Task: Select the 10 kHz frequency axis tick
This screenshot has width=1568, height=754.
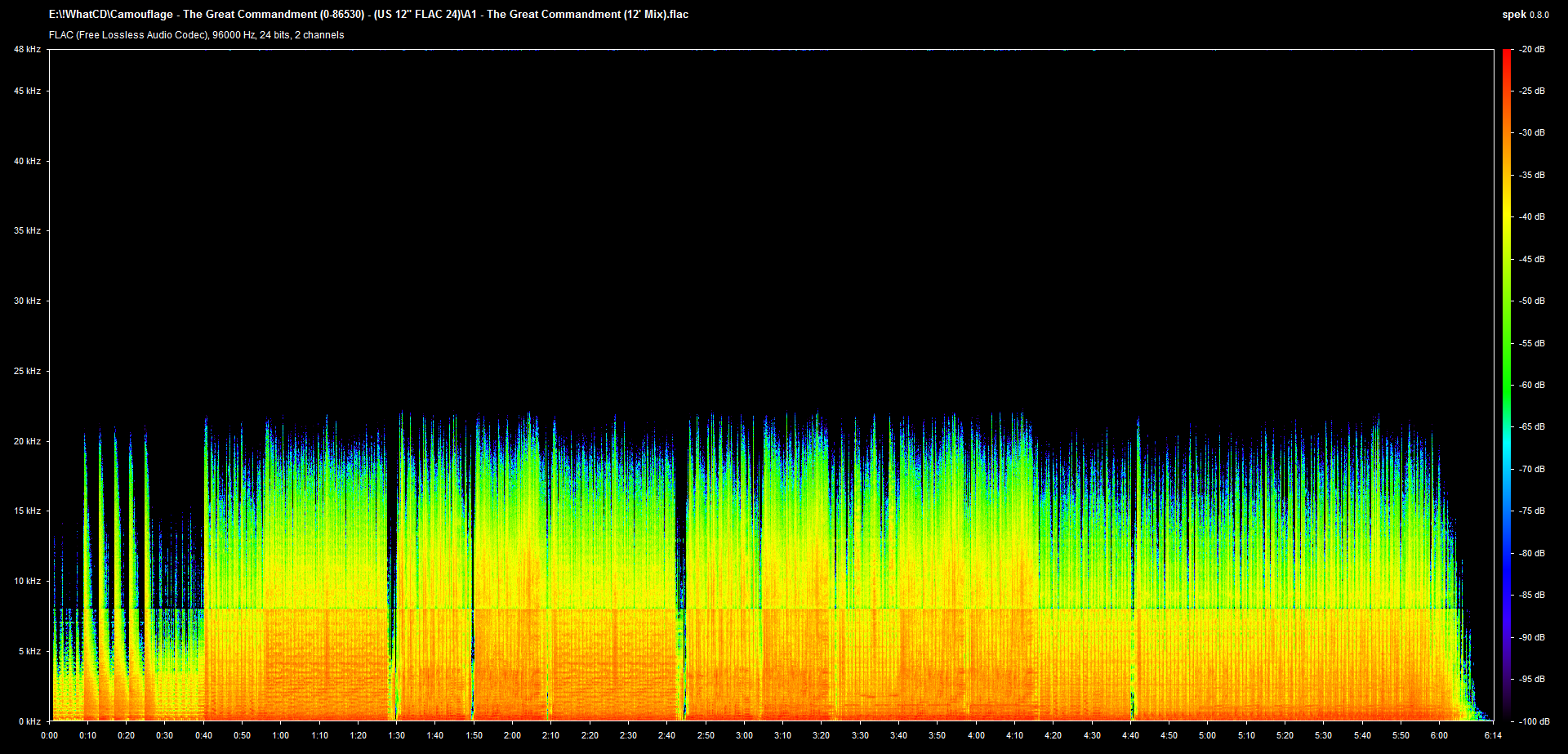Action: pos(27,582)
